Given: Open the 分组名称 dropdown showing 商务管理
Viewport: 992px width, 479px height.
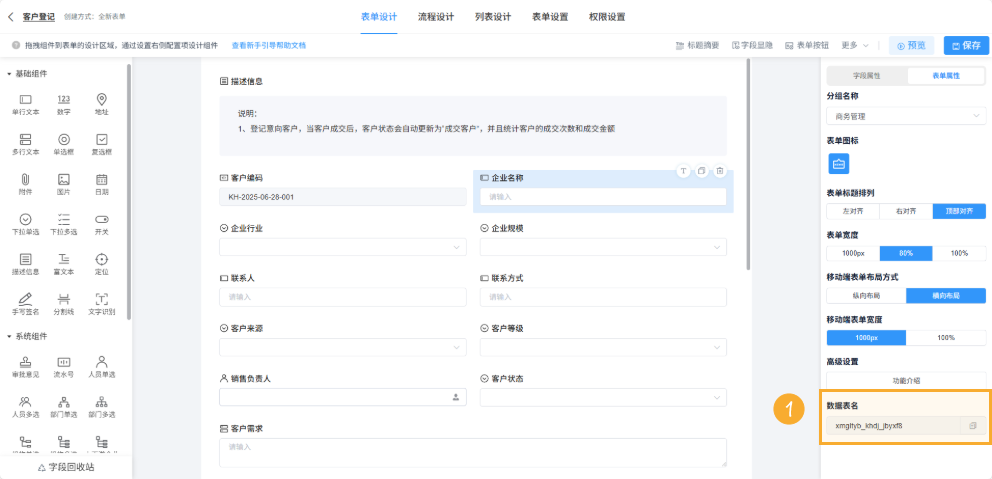Looking at the screenshot, I should (906, 116).
